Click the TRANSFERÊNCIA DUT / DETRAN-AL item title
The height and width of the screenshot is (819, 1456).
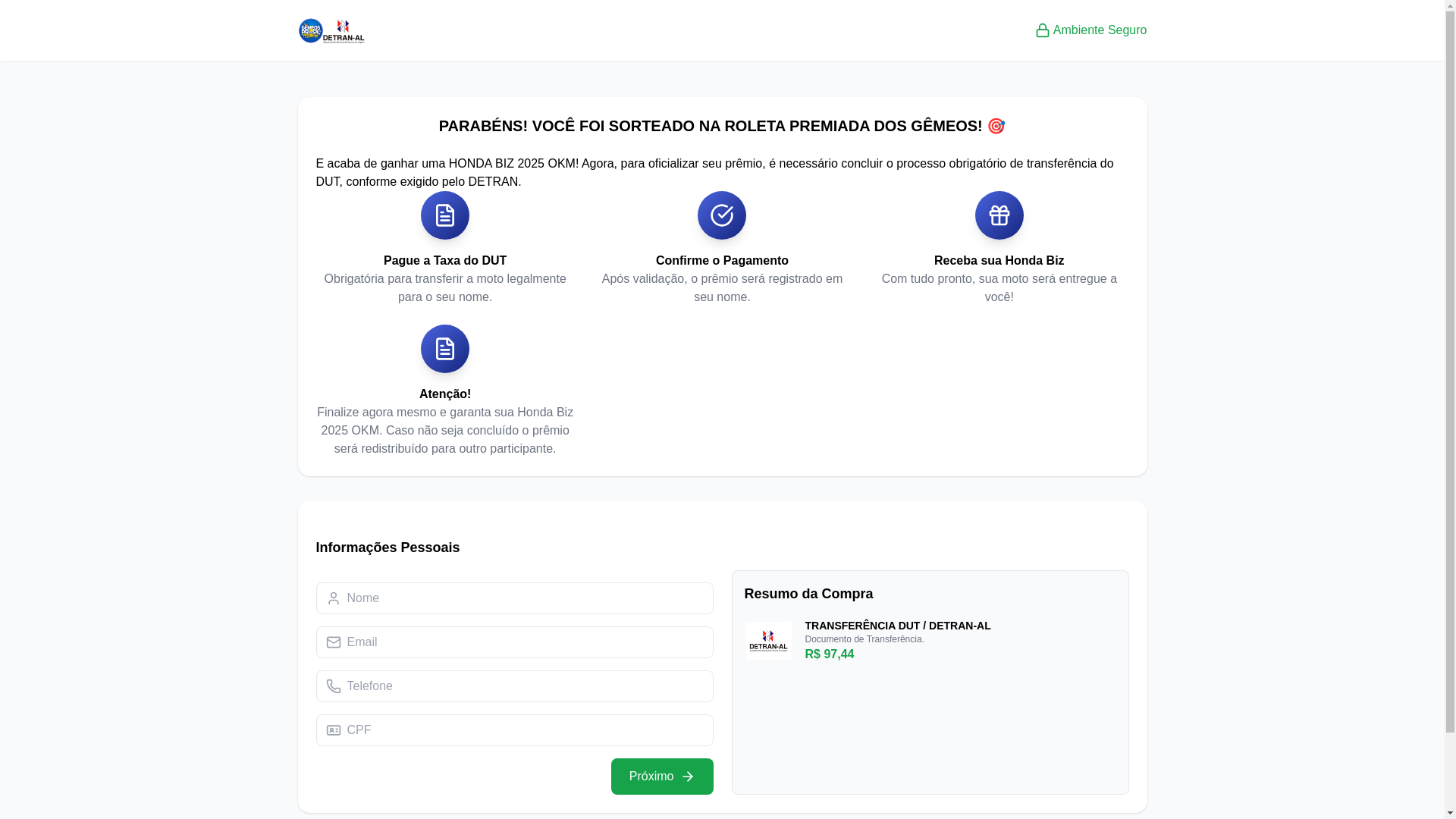pyautogui.click(x=898, y=626)
